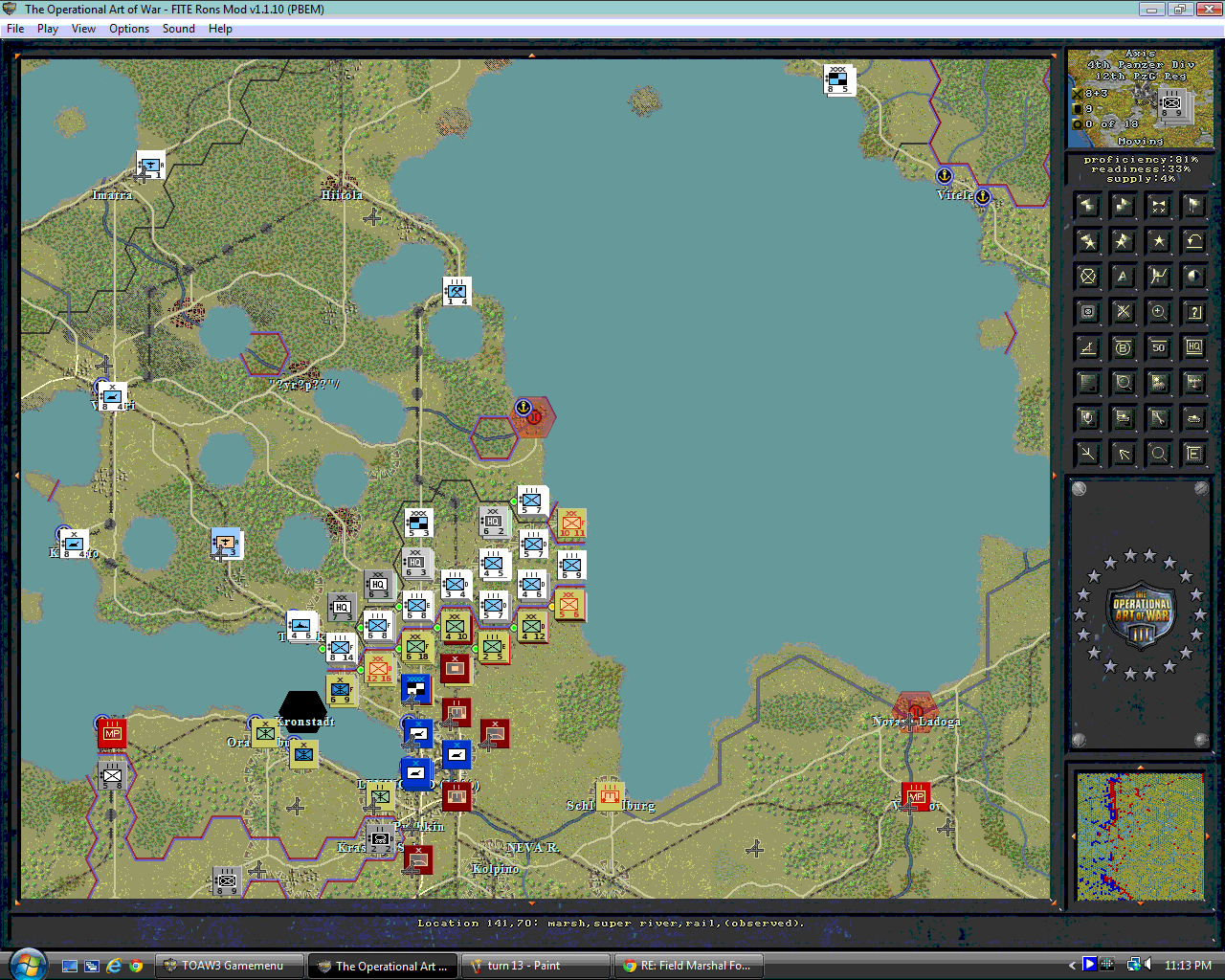Select the HQ unit marked 6 2
Image resolution: width=1225 pixels, height=980 pixels.
point(494,522)
